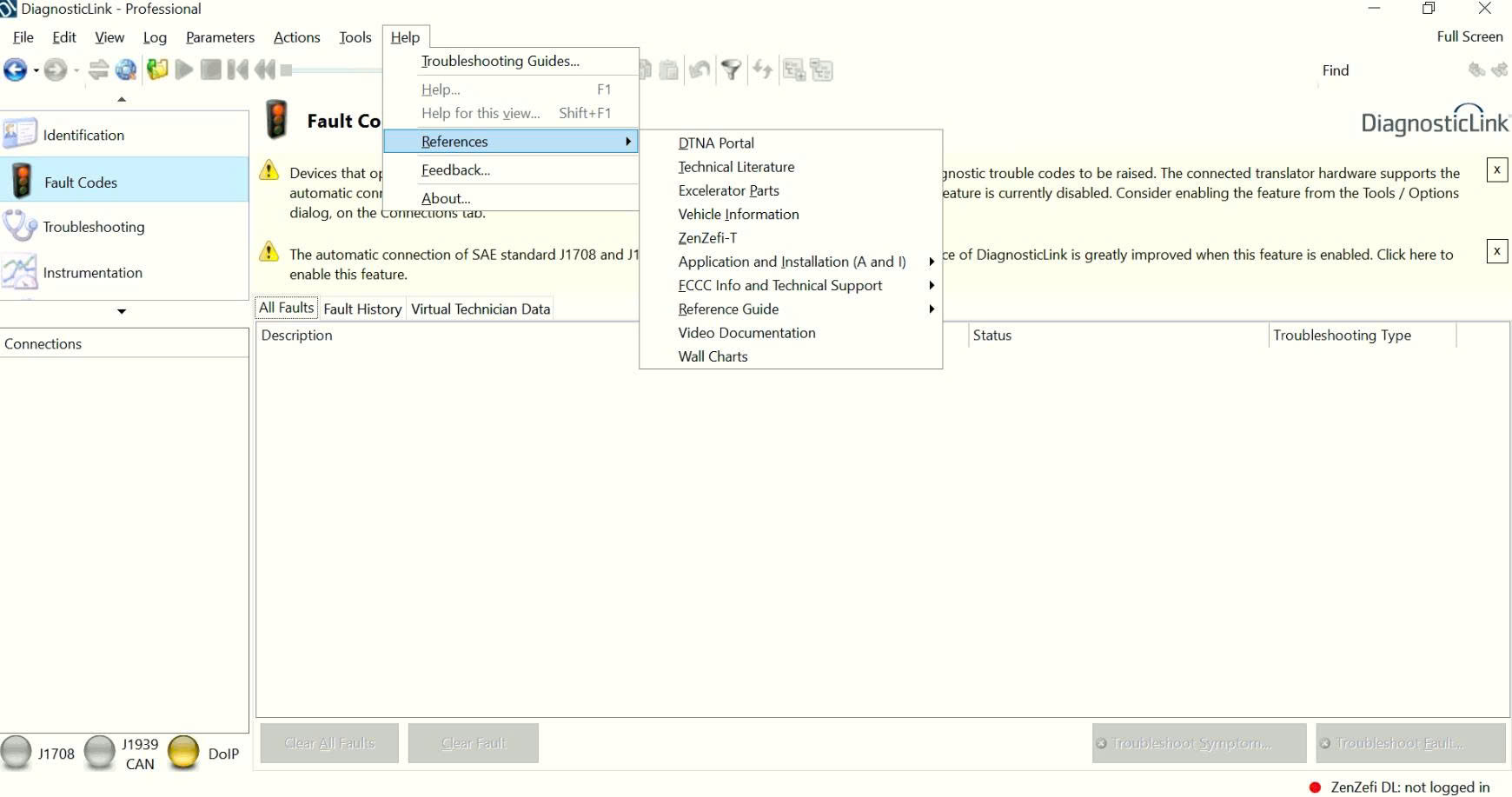
Task: Click the open log folder icon
Action: pyautogui.click(x=157, y=70)
